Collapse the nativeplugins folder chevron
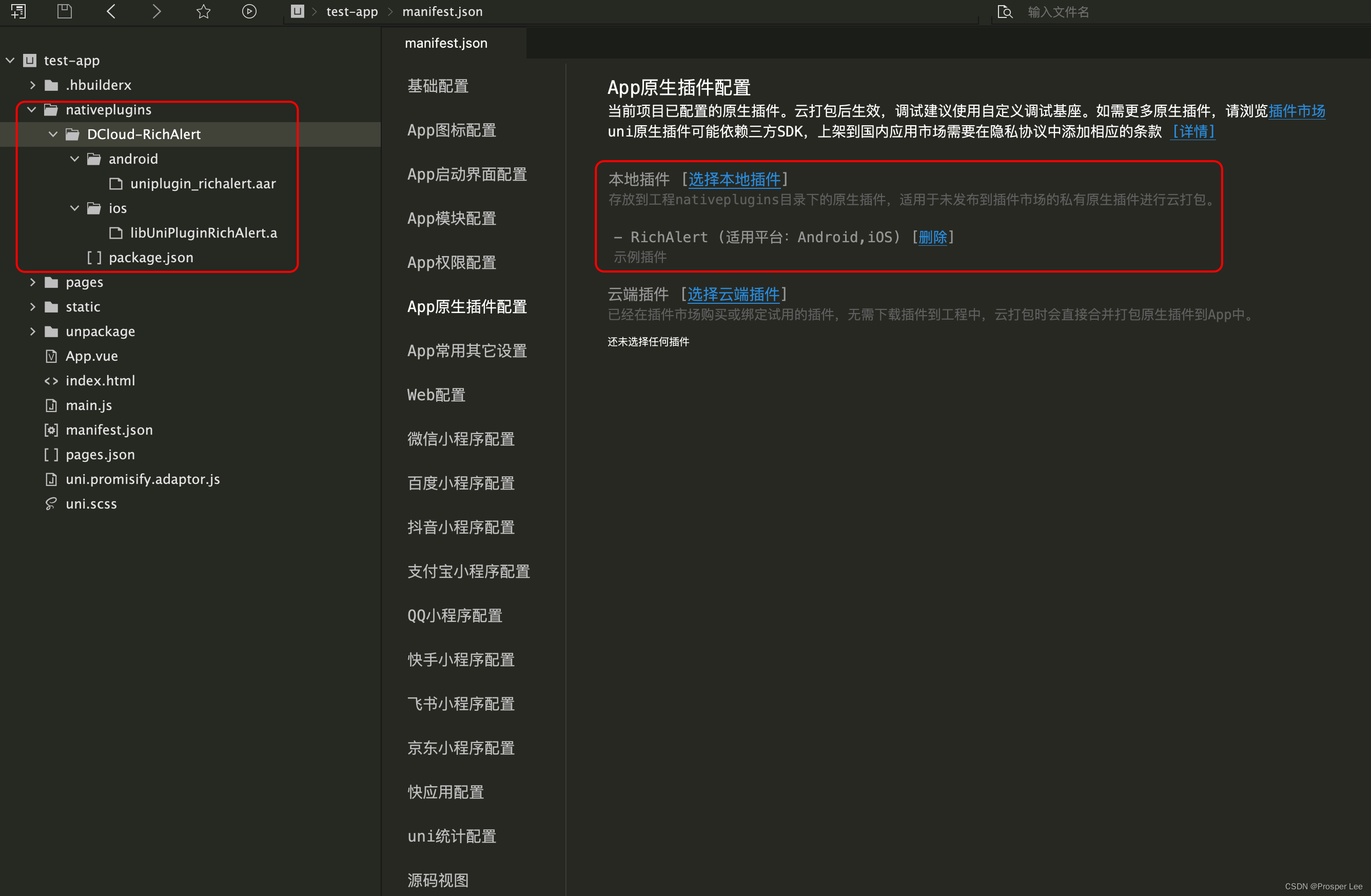The height and width of the screenshot is (896, 1371). (x=32, y=109)
